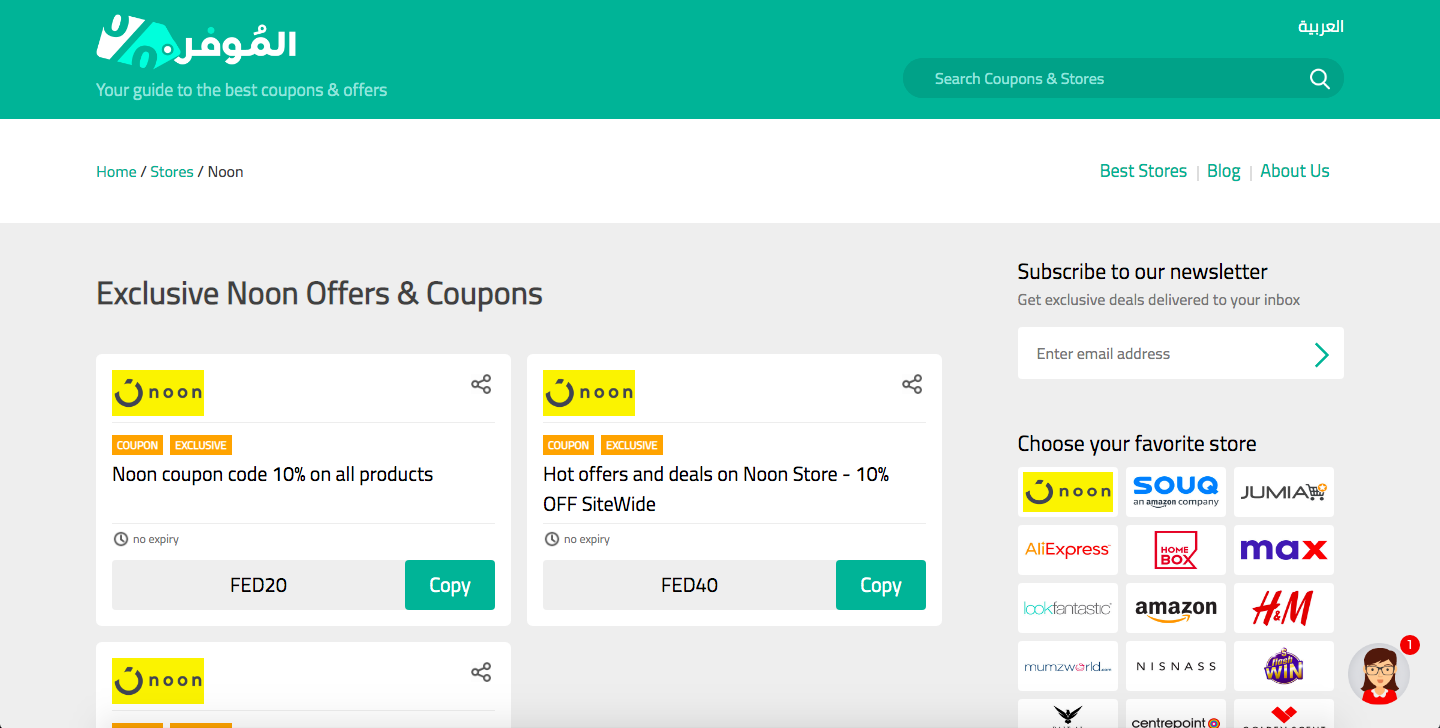The image size is (1440, 728).
Task: Open Hot offers and deals title
Action: (716, 489)
